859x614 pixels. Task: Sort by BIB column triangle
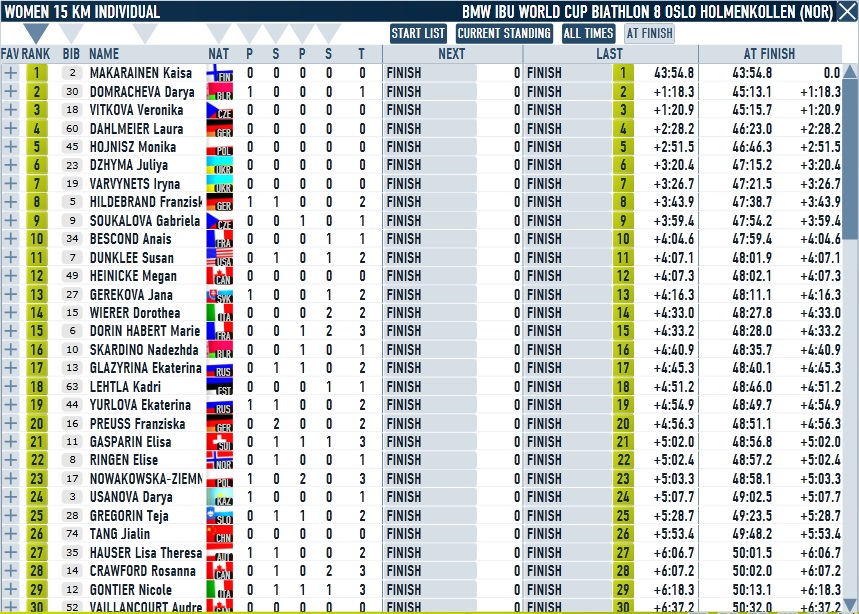(71, 32)
